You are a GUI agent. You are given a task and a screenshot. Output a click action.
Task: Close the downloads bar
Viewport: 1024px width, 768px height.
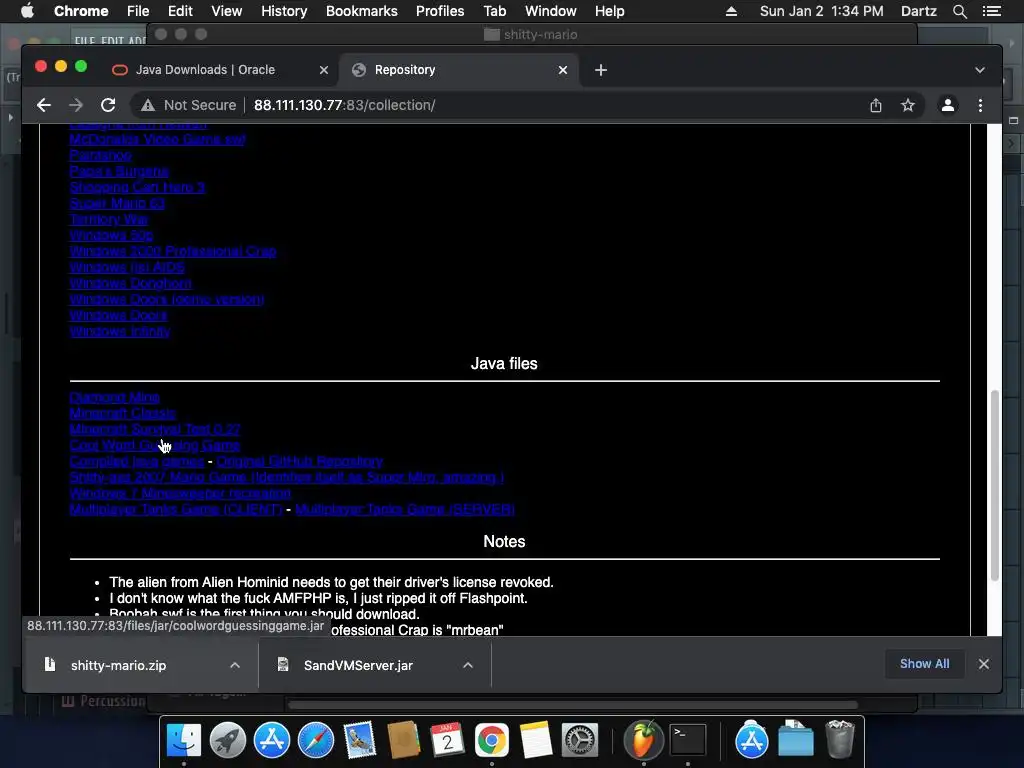point(984,664)
